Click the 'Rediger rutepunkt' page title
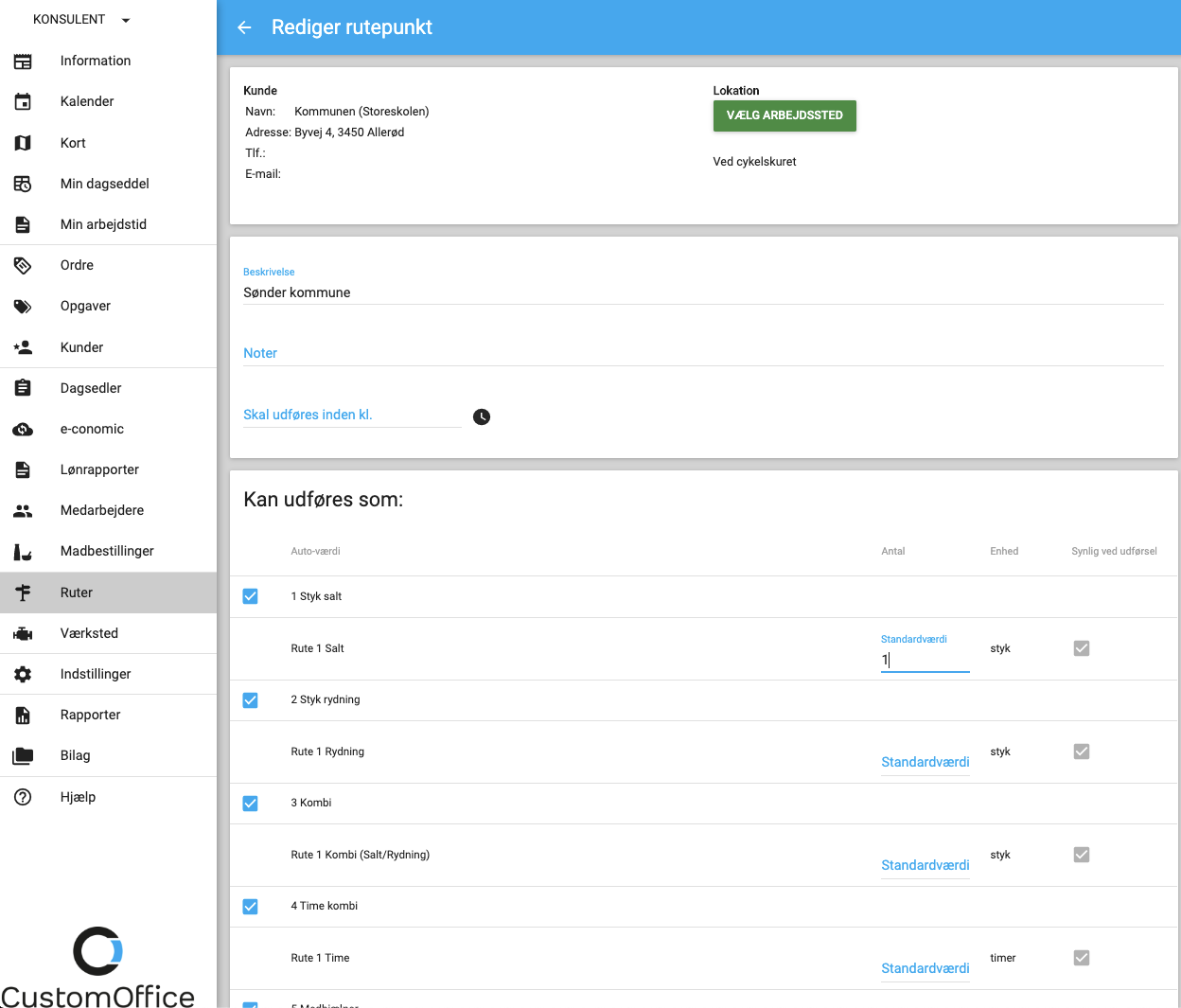Screen dimensions: 1181x1008 352,27
